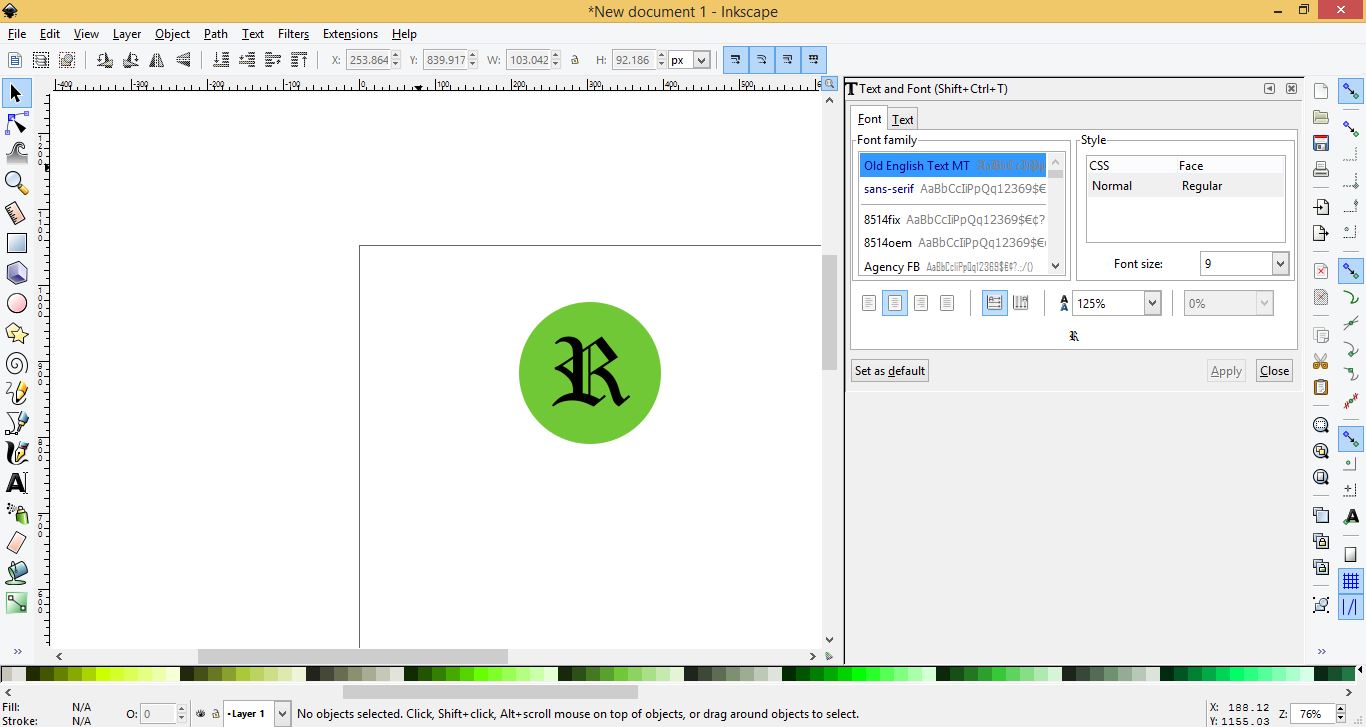Viewport: 1366px width, 727px height.
Task: Select the Text tool in the toolbox
Action: [x=16, y=483]
